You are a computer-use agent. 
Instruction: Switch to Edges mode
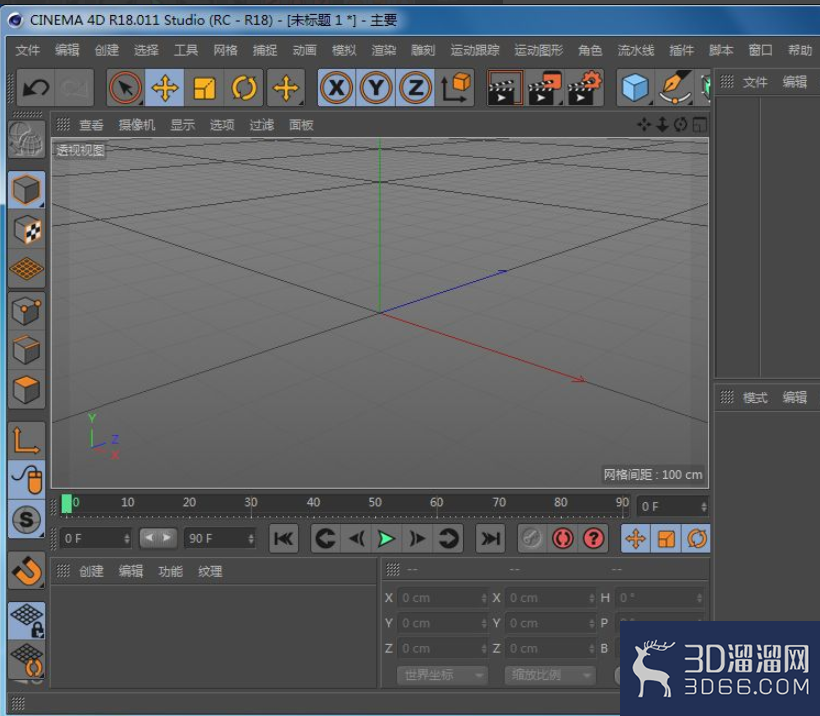coord(26,350)
